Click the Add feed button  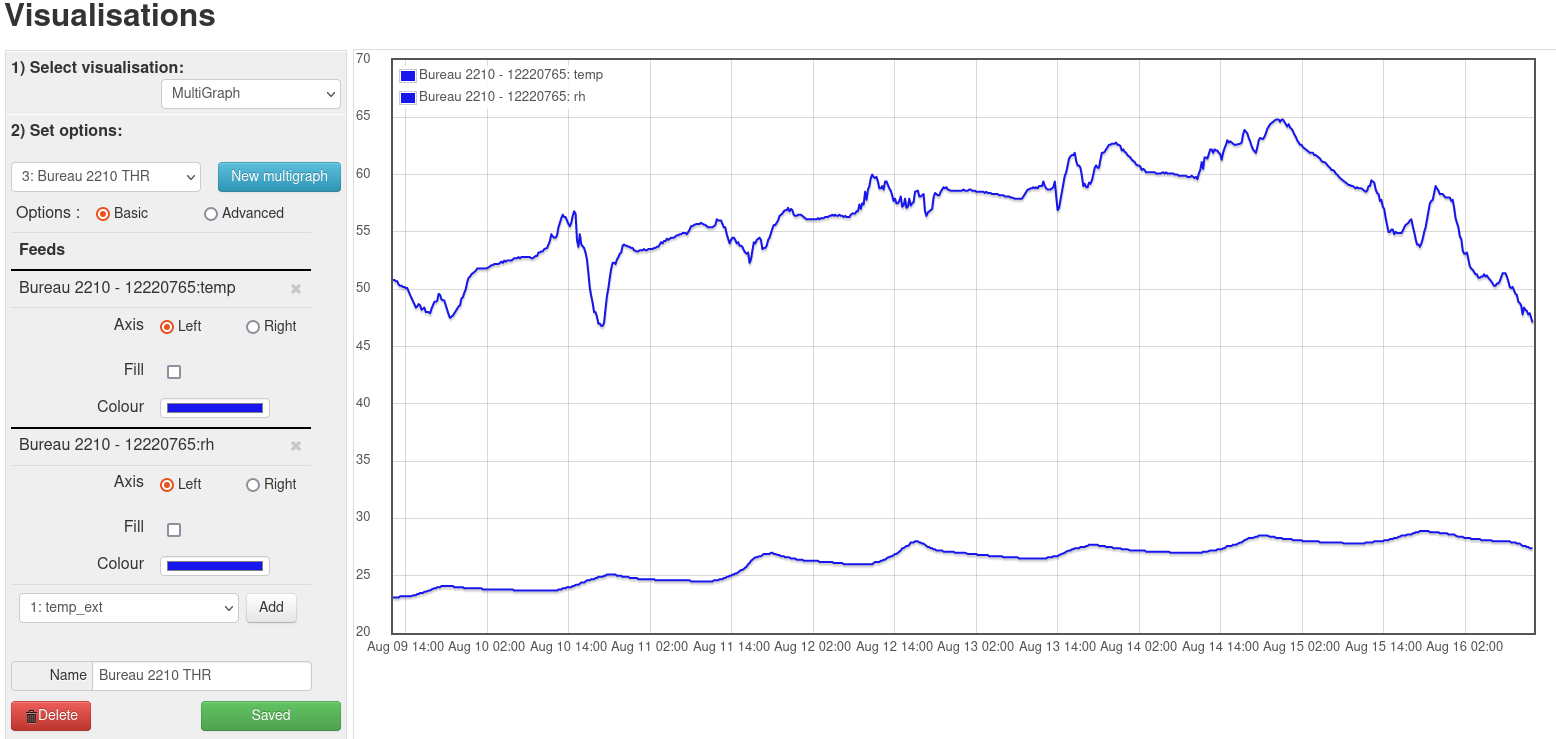coord(271,608)
